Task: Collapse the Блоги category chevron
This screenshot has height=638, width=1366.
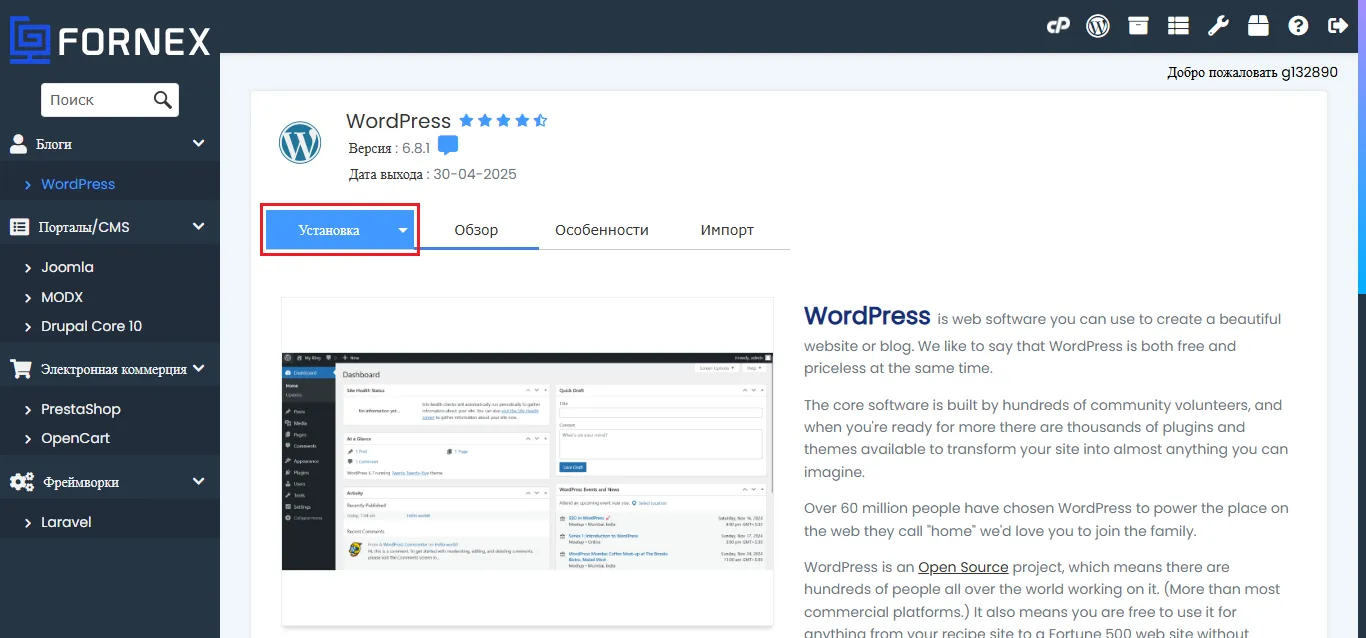Action: point(198,143)
